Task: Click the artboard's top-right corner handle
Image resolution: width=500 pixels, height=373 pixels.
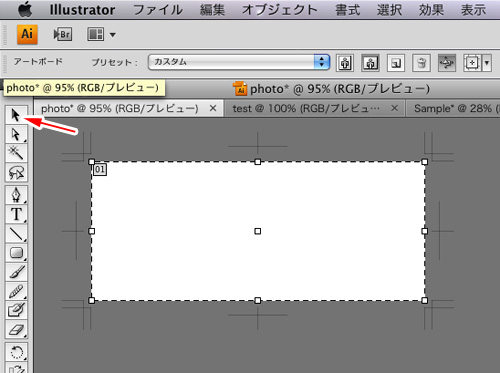Action: pyautogui.click(x=425, y=162)
